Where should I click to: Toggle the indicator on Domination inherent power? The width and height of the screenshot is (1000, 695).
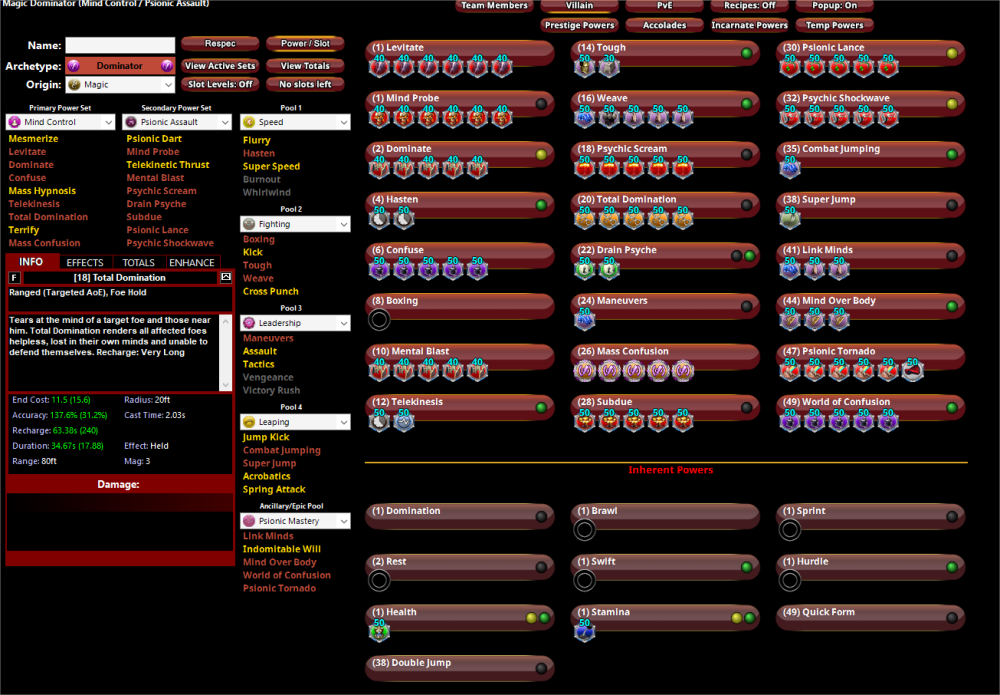(541, 517)
